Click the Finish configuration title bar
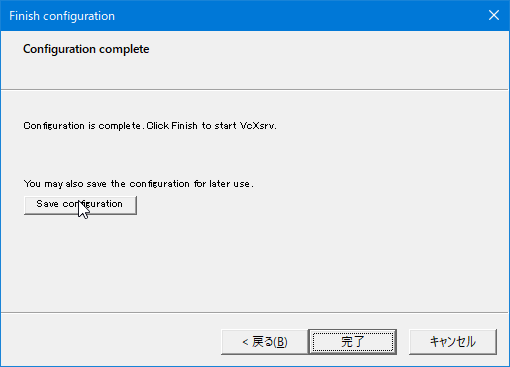Screen dimensions: 510x367 233,16
